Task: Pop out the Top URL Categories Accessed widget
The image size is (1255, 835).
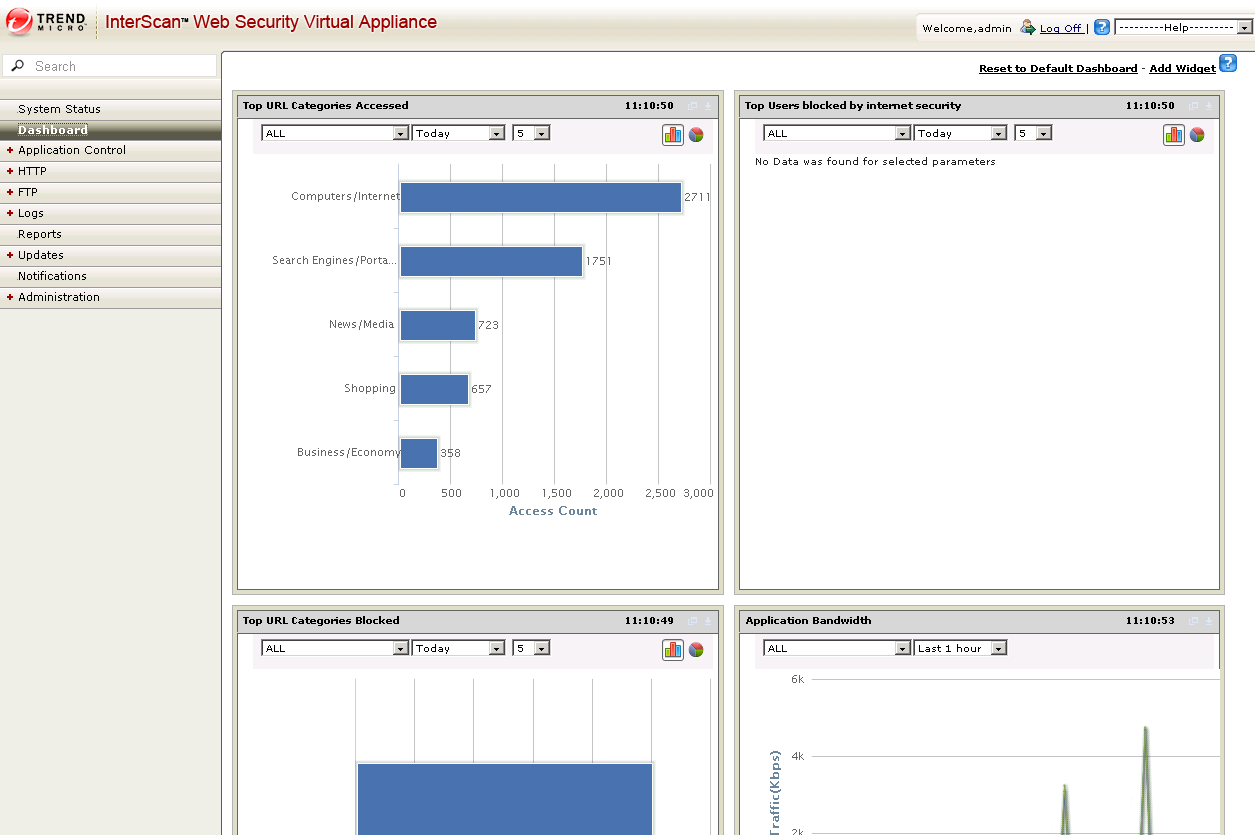Action: tap(692, 105)
